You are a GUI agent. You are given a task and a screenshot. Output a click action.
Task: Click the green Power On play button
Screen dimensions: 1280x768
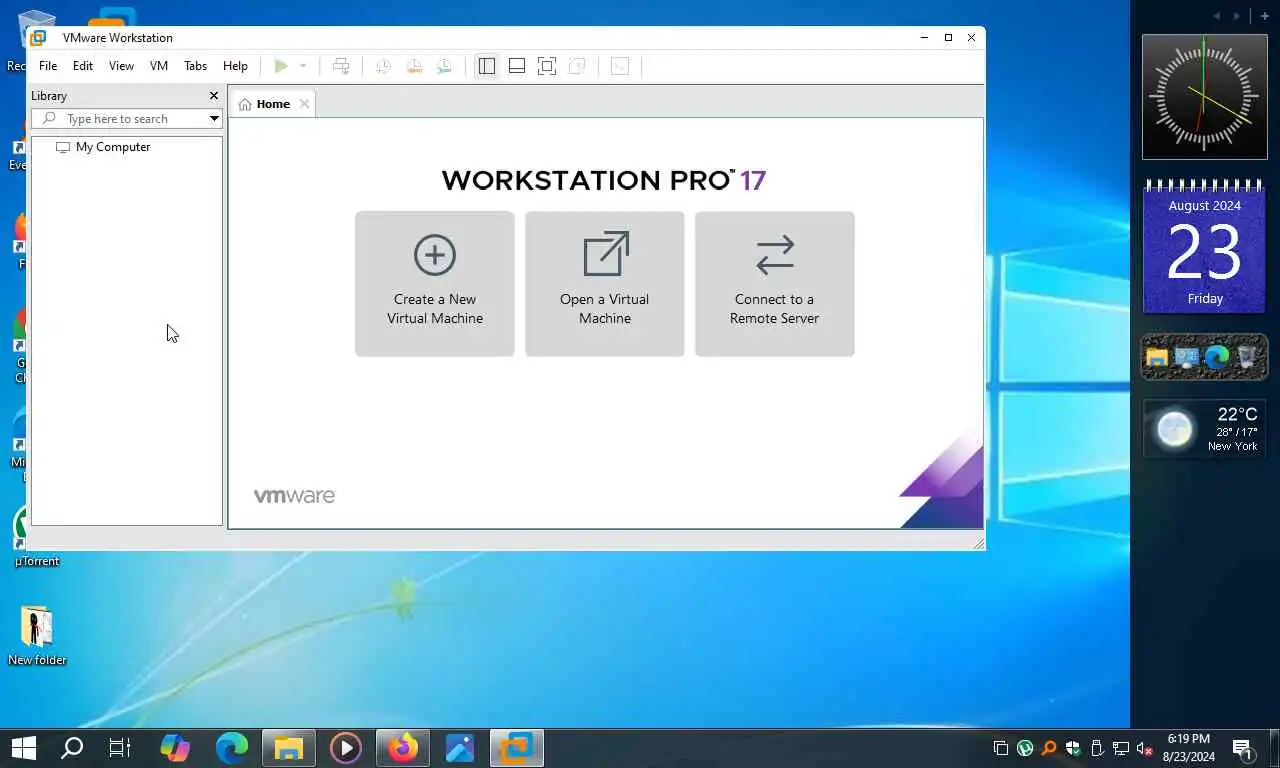pos(281,66)
